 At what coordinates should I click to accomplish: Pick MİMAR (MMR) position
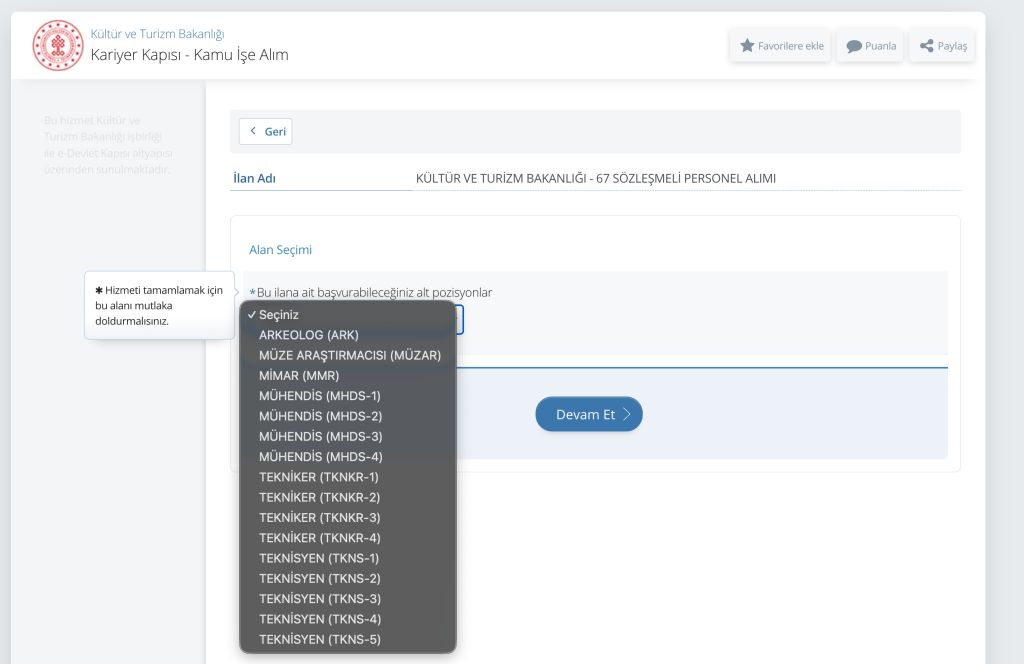pyautogui.click(x=348, y=375)
